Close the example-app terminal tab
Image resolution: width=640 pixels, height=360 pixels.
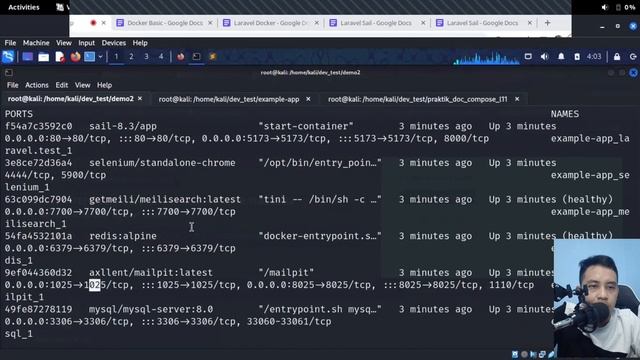point(308,99)
